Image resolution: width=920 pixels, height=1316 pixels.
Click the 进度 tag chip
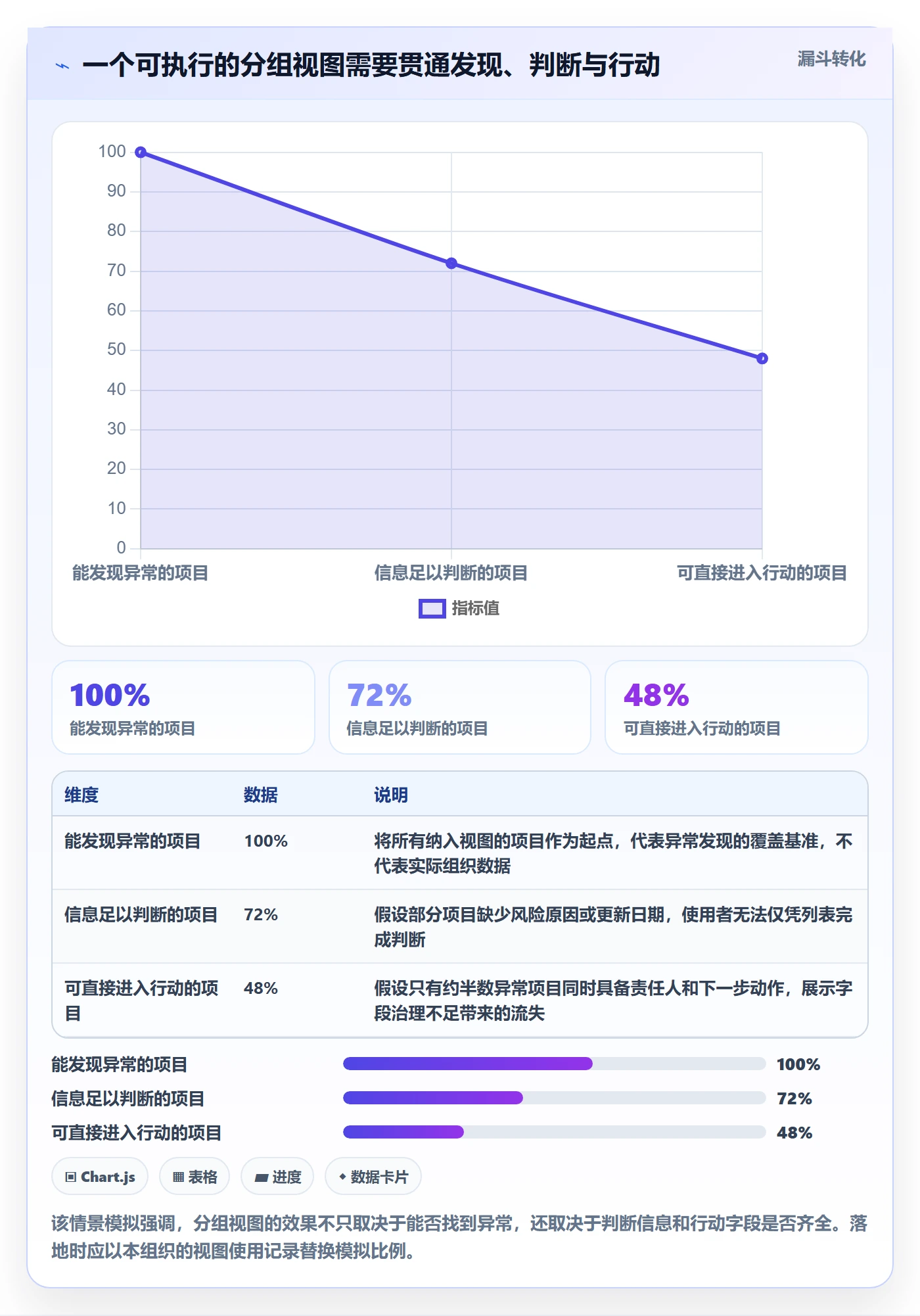point(277,1177)
